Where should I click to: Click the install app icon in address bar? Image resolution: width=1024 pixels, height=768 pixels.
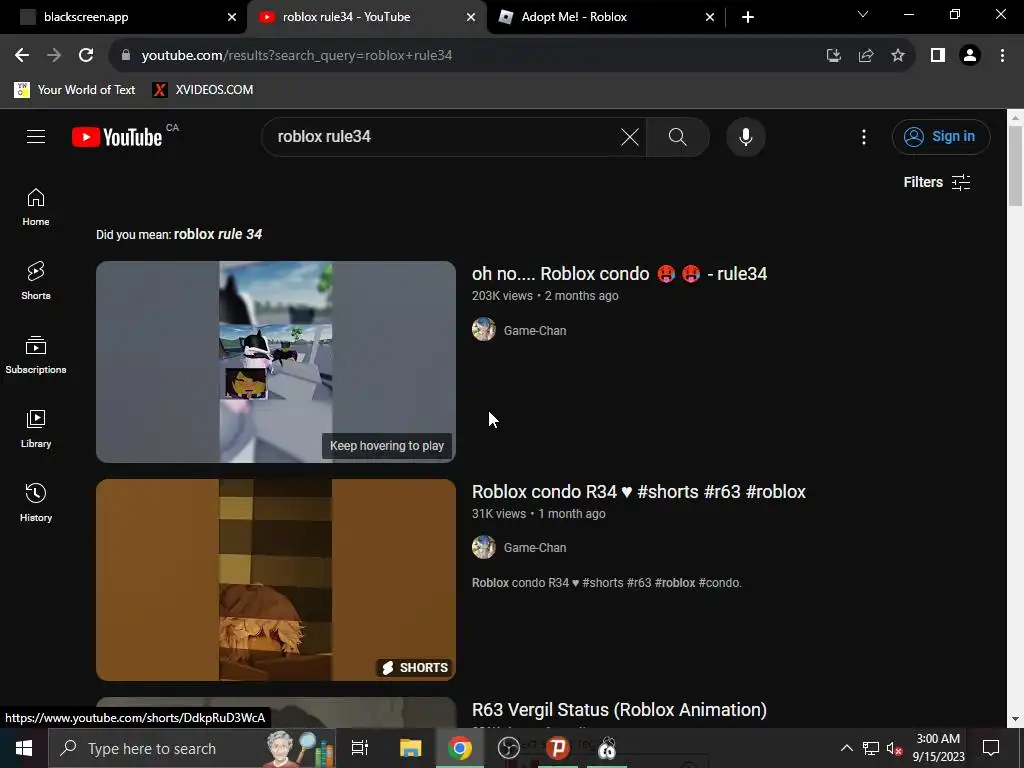coord(833,56)
